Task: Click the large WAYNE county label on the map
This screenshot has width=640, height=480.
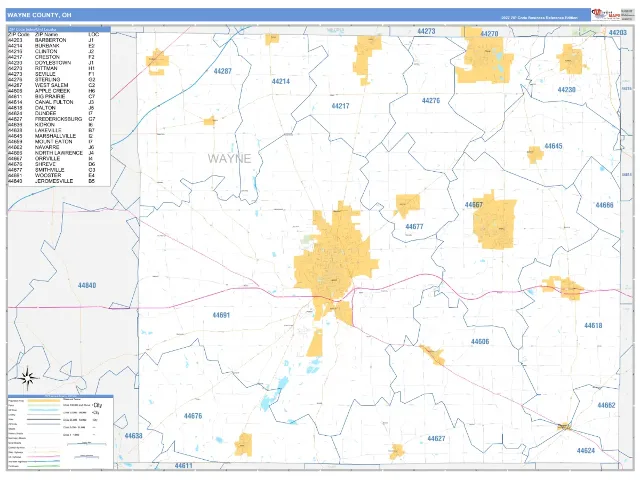Action: (229, 158)
